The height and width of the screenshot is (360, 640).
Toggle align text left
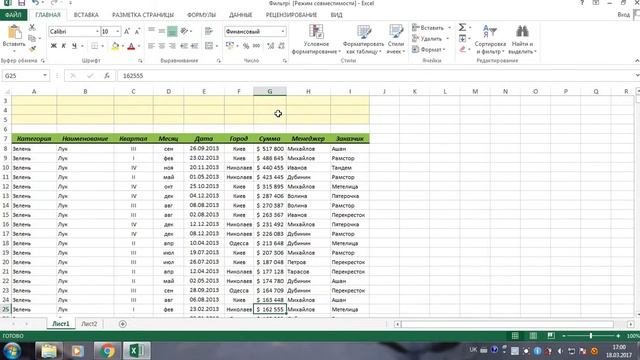point(151,46)
